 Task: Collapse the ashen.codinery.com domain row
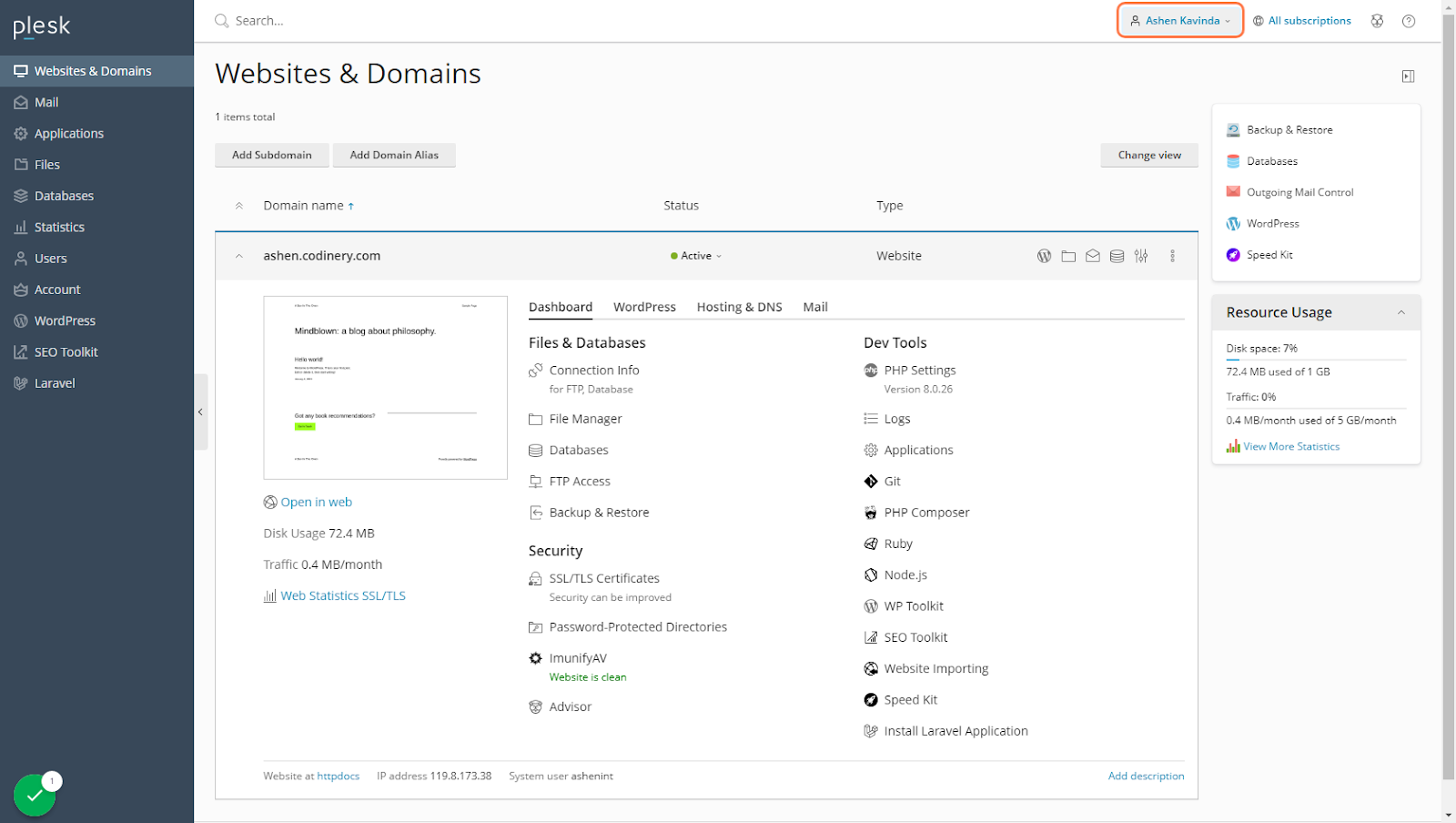click(x=239, y=256)
